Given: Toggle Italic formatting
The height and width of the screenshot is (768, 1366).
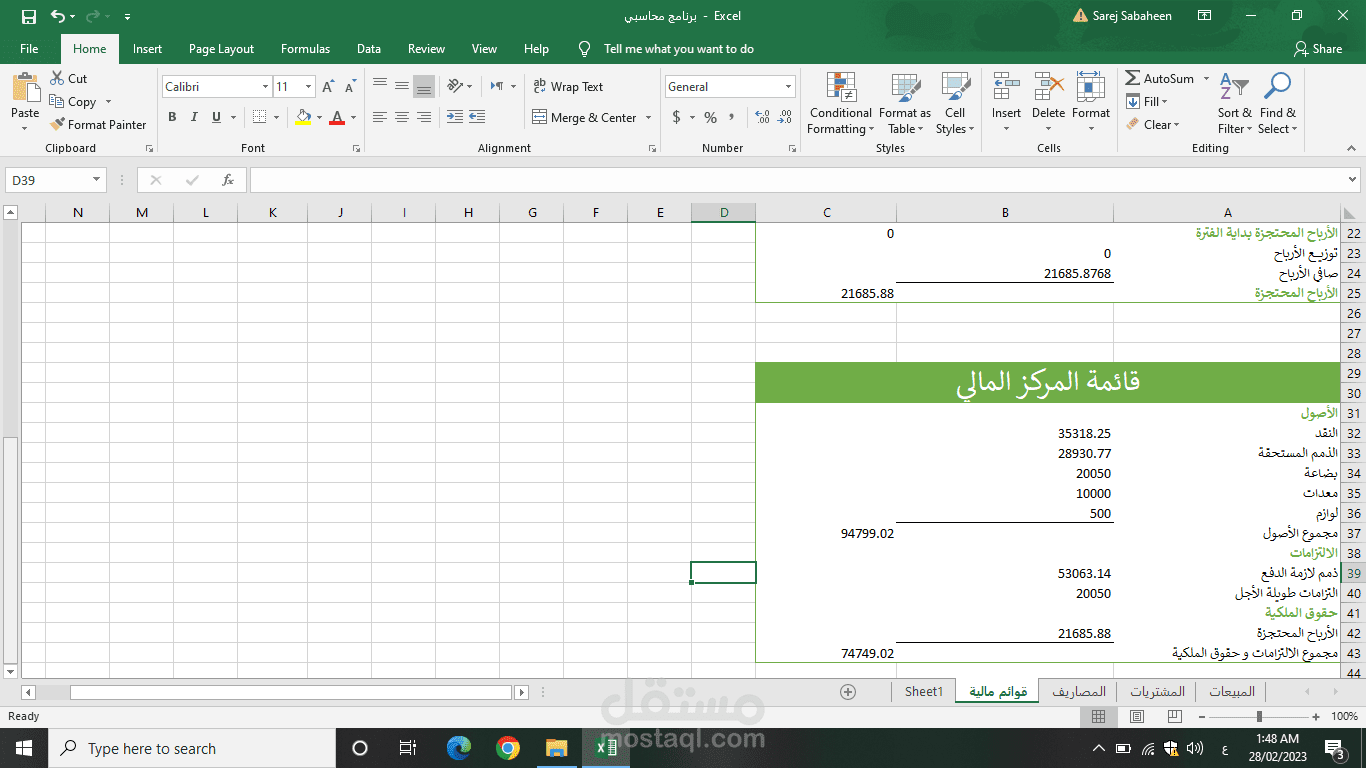Looking at the screenshot, I should 194,117.
